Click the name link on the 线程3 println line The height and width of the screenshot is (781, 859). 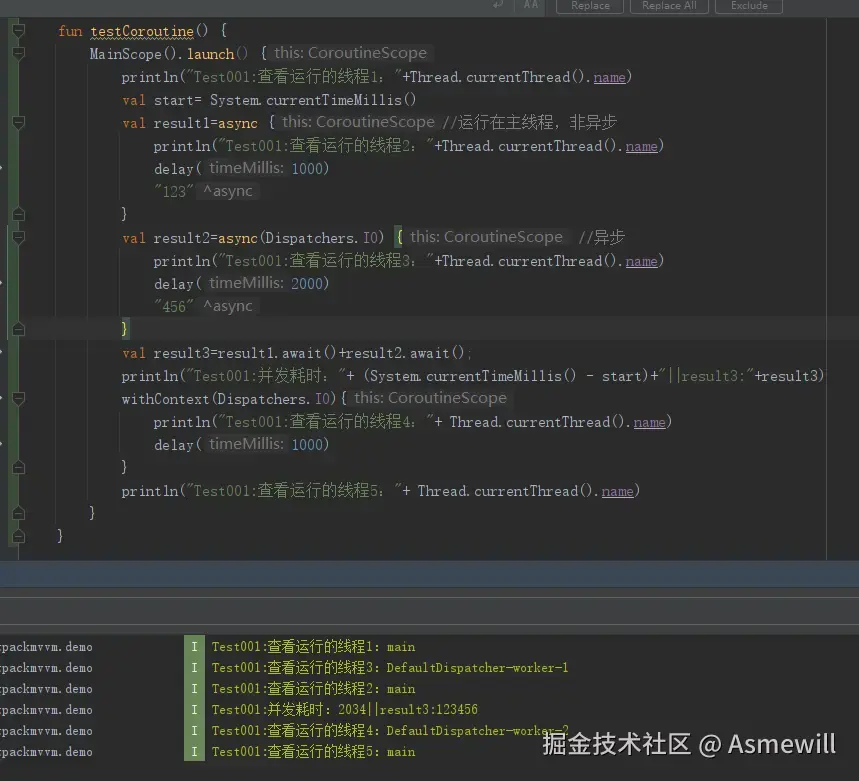[x=642, y=261]
